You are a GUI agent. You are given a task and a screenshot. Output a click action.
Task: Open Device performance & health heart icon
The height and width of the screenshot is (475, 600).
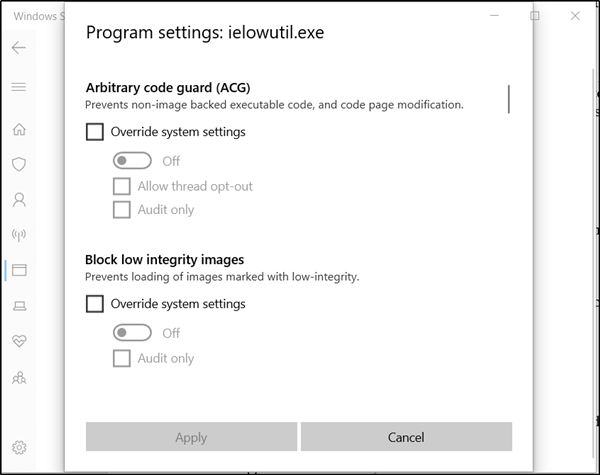(19, 341)
